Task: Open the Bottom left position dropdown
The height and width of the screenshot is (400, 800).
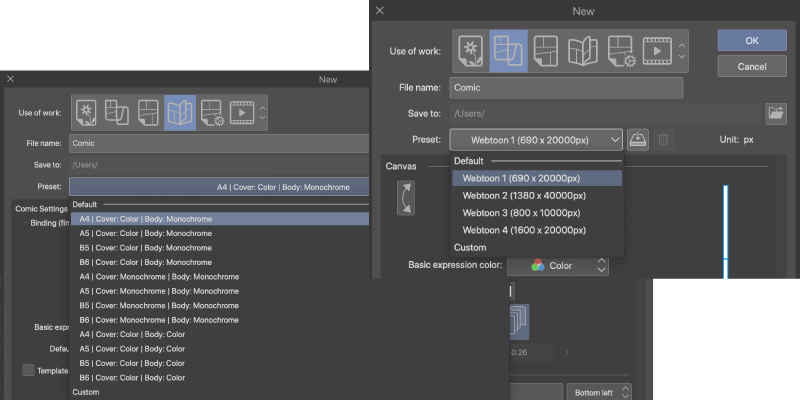Action: click(x=599, y=392)
